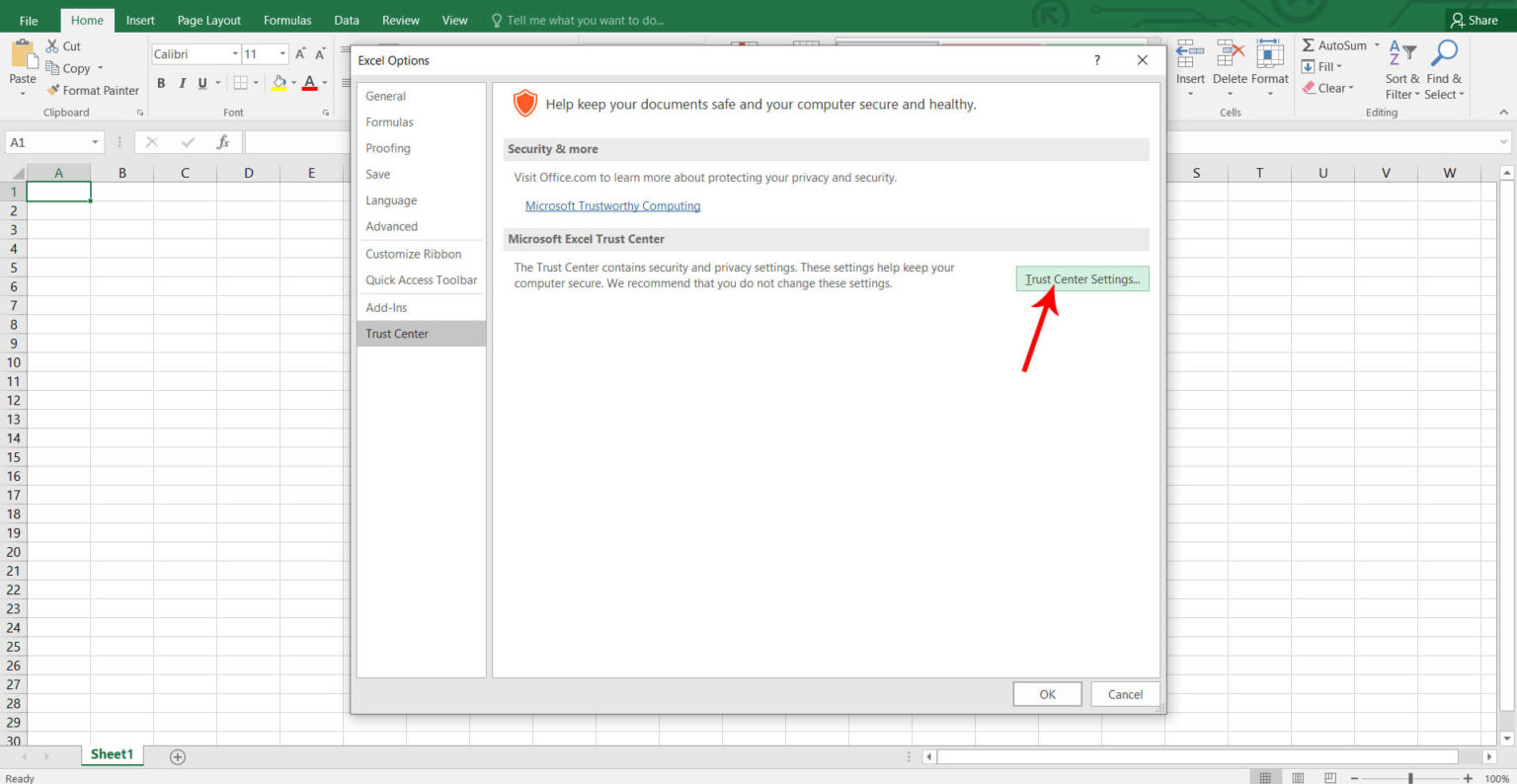Click OK in Excel Options
Screen dimensions: 1517x784
coord(1047,694)
